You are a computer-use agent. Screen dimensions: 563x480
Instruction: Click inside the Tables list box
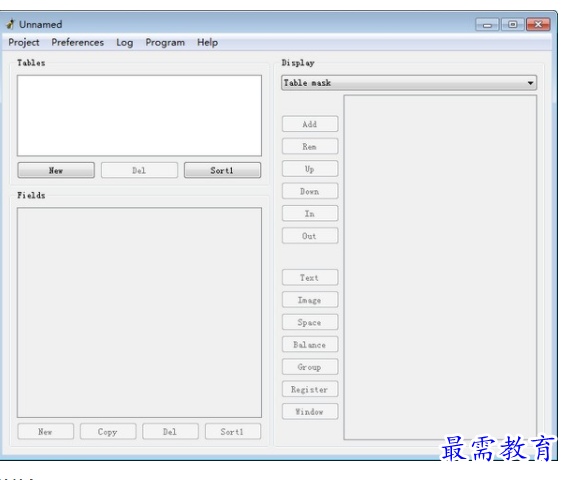139,116
